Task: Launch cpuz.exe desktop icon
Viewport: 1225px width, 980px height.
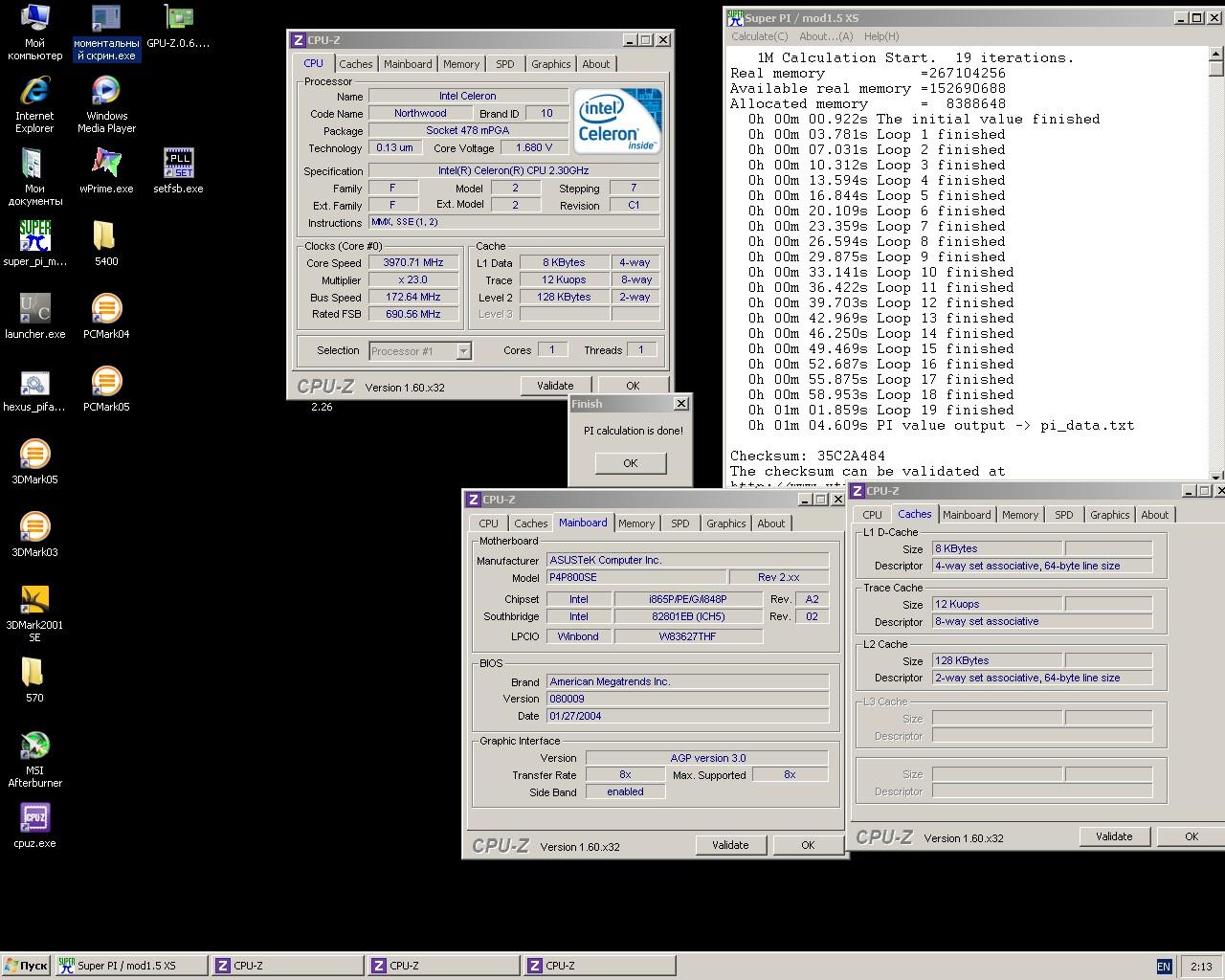Action: click(x=34, y=826)
